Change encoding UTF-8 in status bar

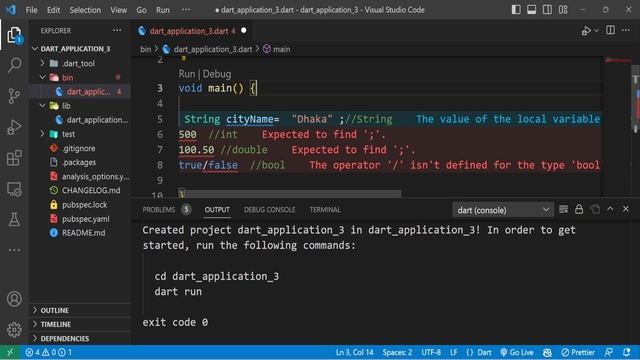coord(431,352)
